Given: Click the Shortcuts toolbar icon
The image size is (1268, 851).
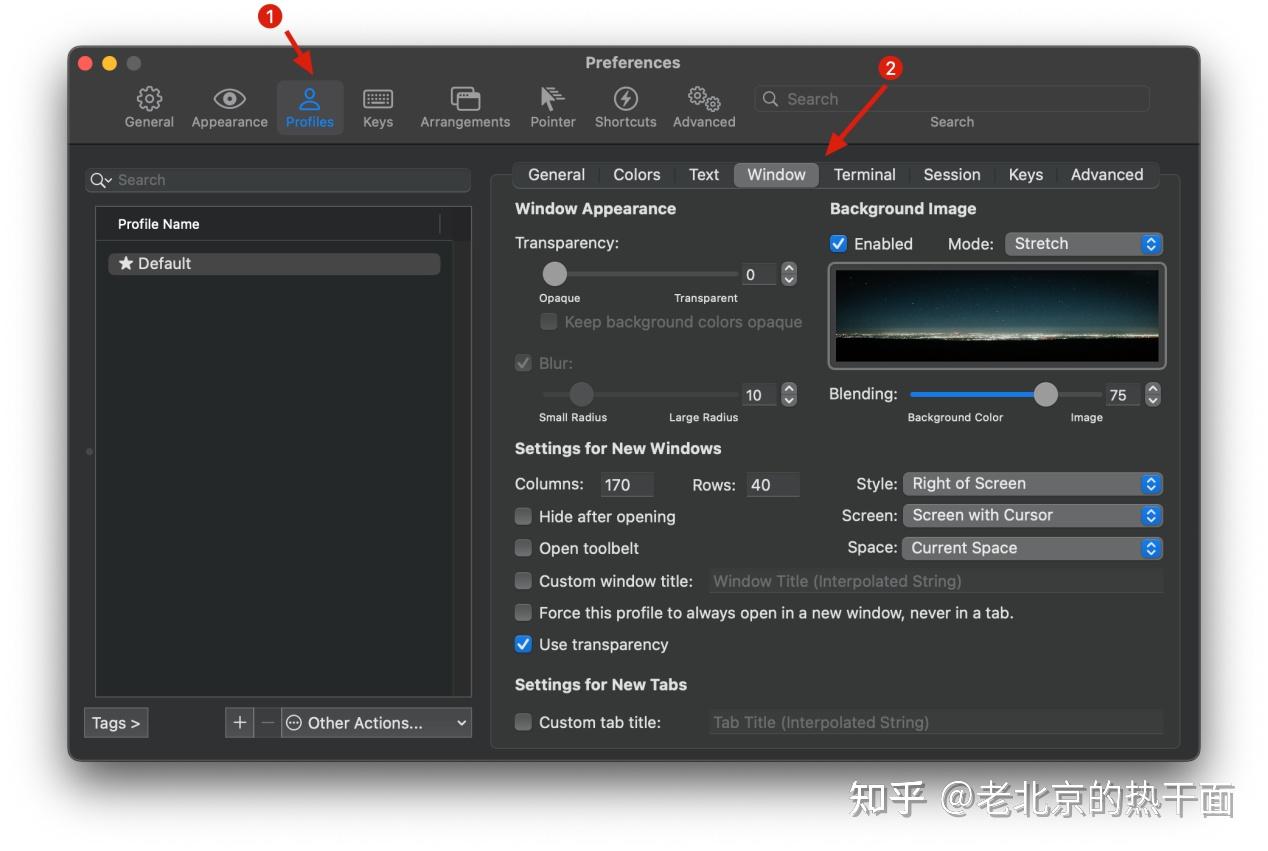Looking at the screenshot, I should (625, 105).
